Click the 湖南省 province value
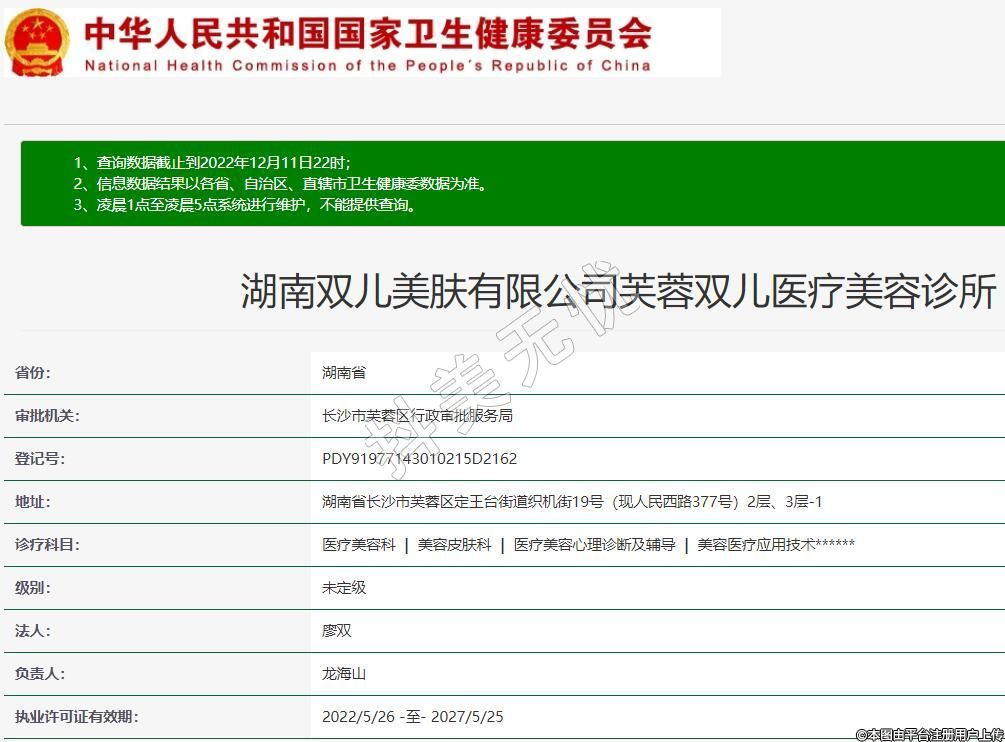Screen dimensions: 1005x742 (x=344, y=373)
